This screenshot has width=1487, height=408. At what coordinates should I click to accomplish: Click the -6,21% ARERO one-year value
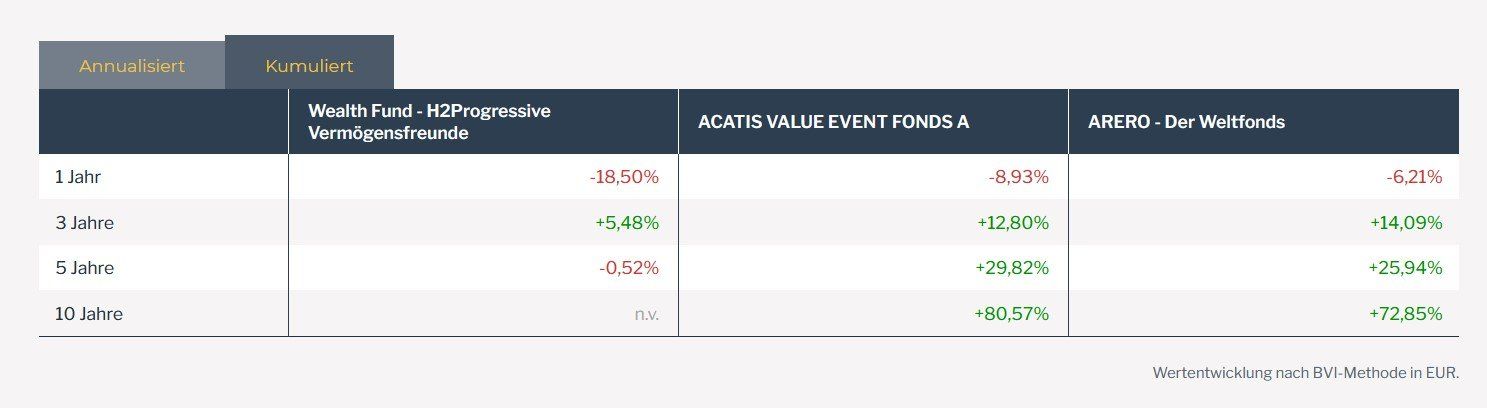pos(1413,177)
